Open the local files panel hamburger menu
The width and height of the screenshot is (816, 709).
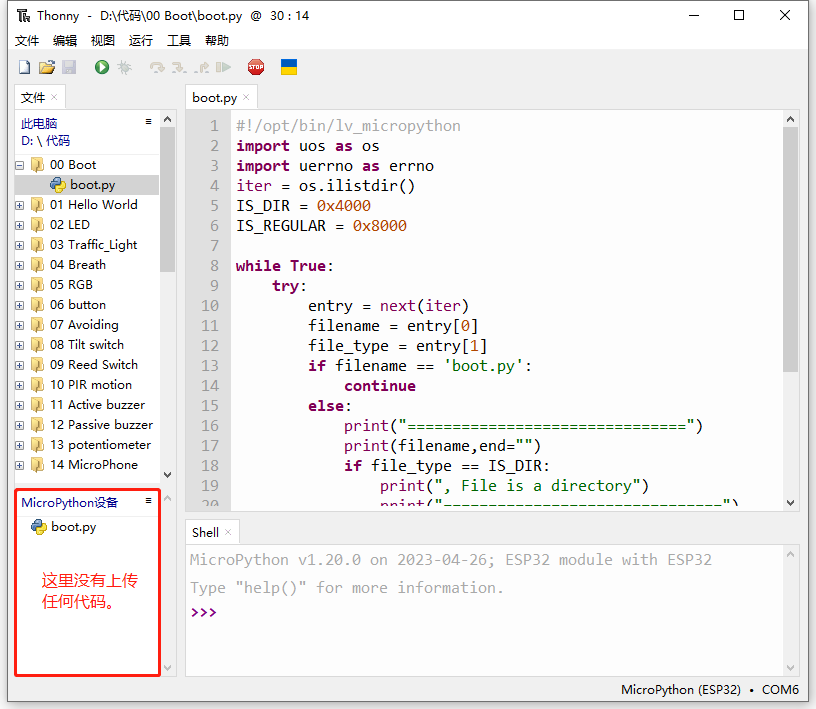pos(148,121)
